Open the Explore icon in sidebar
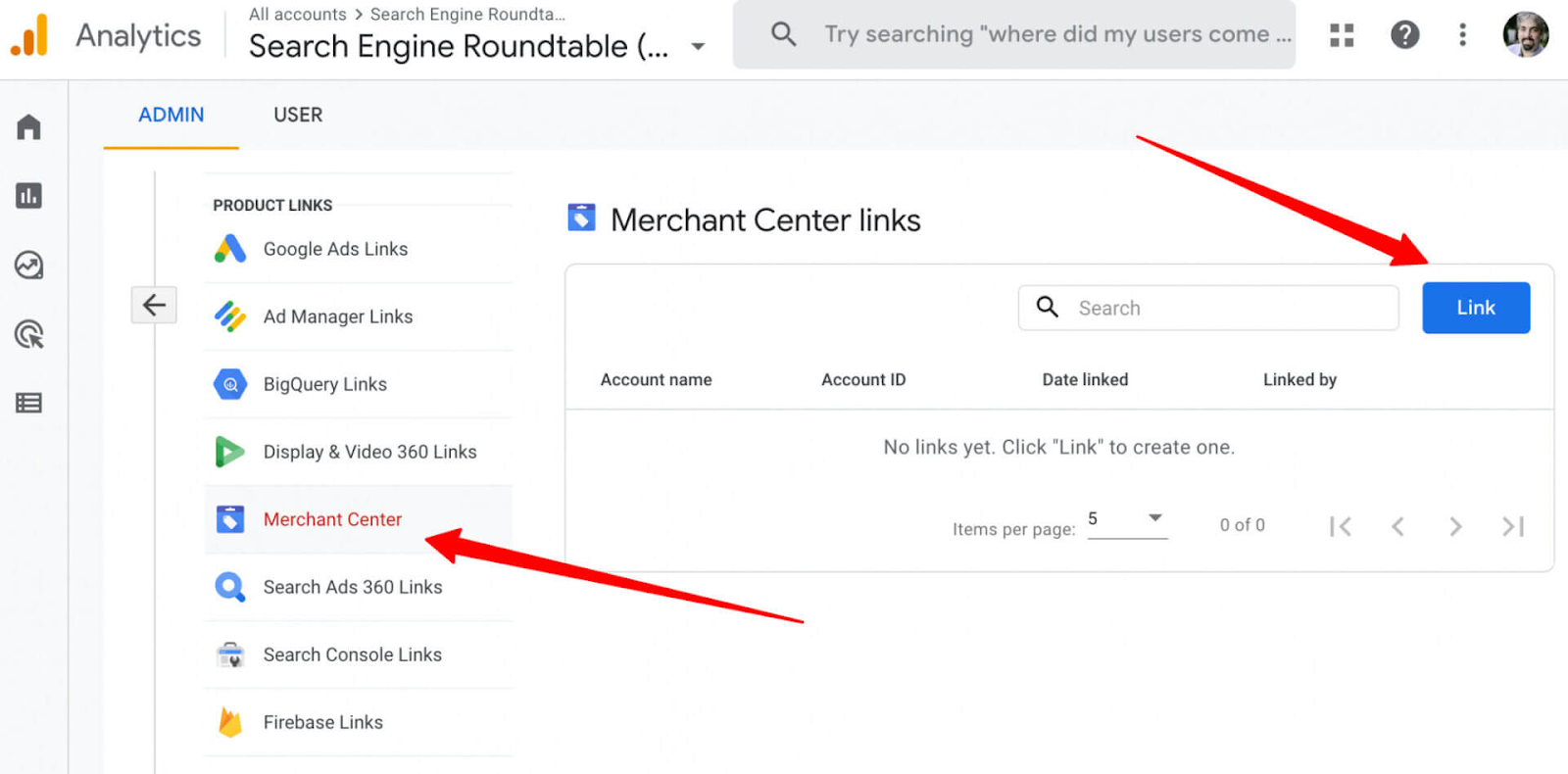Image resolution: width=1568 pixels, height=774 pixels. [28, 266]
